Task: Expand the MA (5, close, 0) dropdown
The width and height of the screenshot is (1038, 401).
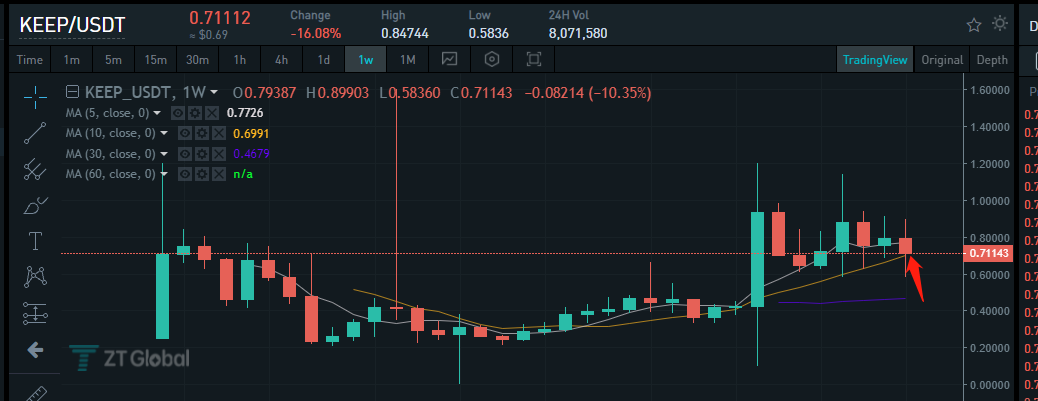Action: click(x=157, y=113)
